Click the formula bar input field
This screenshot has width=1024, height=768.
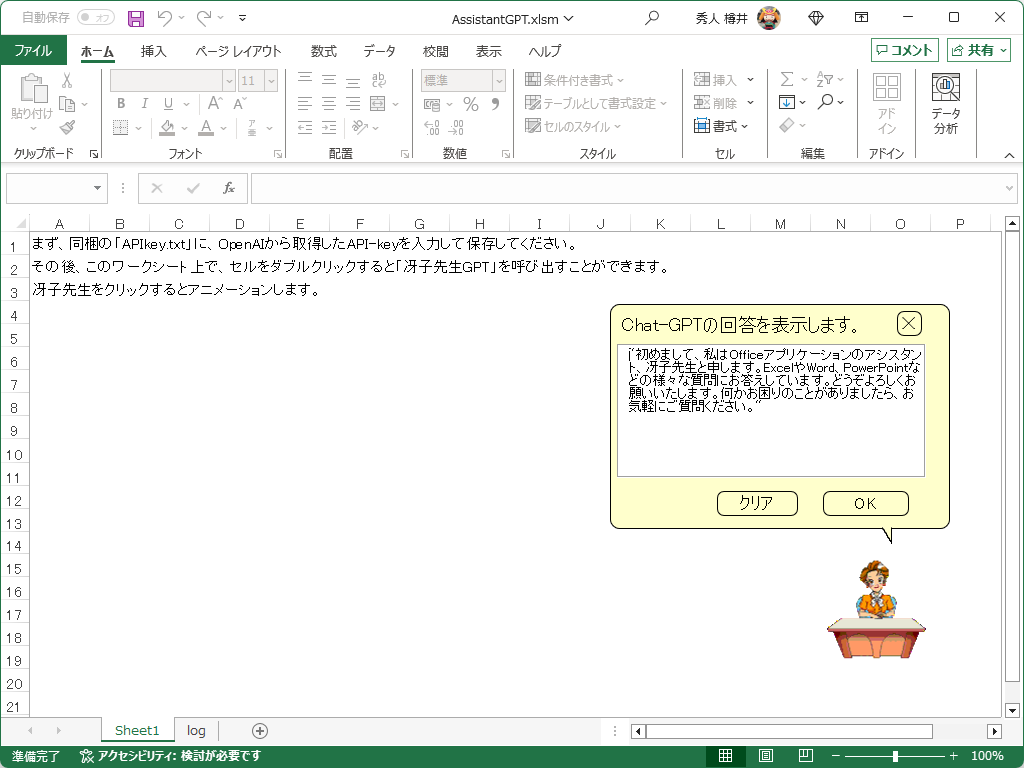tap(627, 189)
